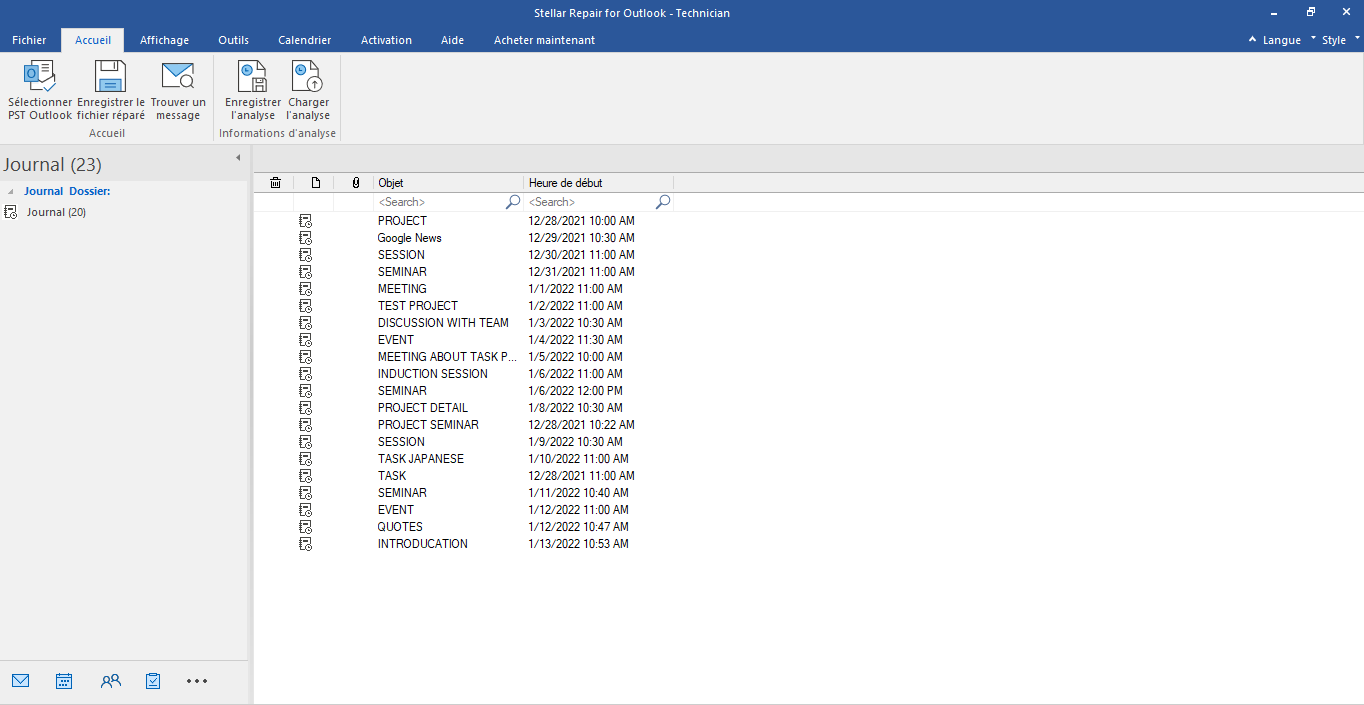Click search magnifier in Heure de début filter
This screenshot has height=705, width=1364.
click(x=662, y=202)
